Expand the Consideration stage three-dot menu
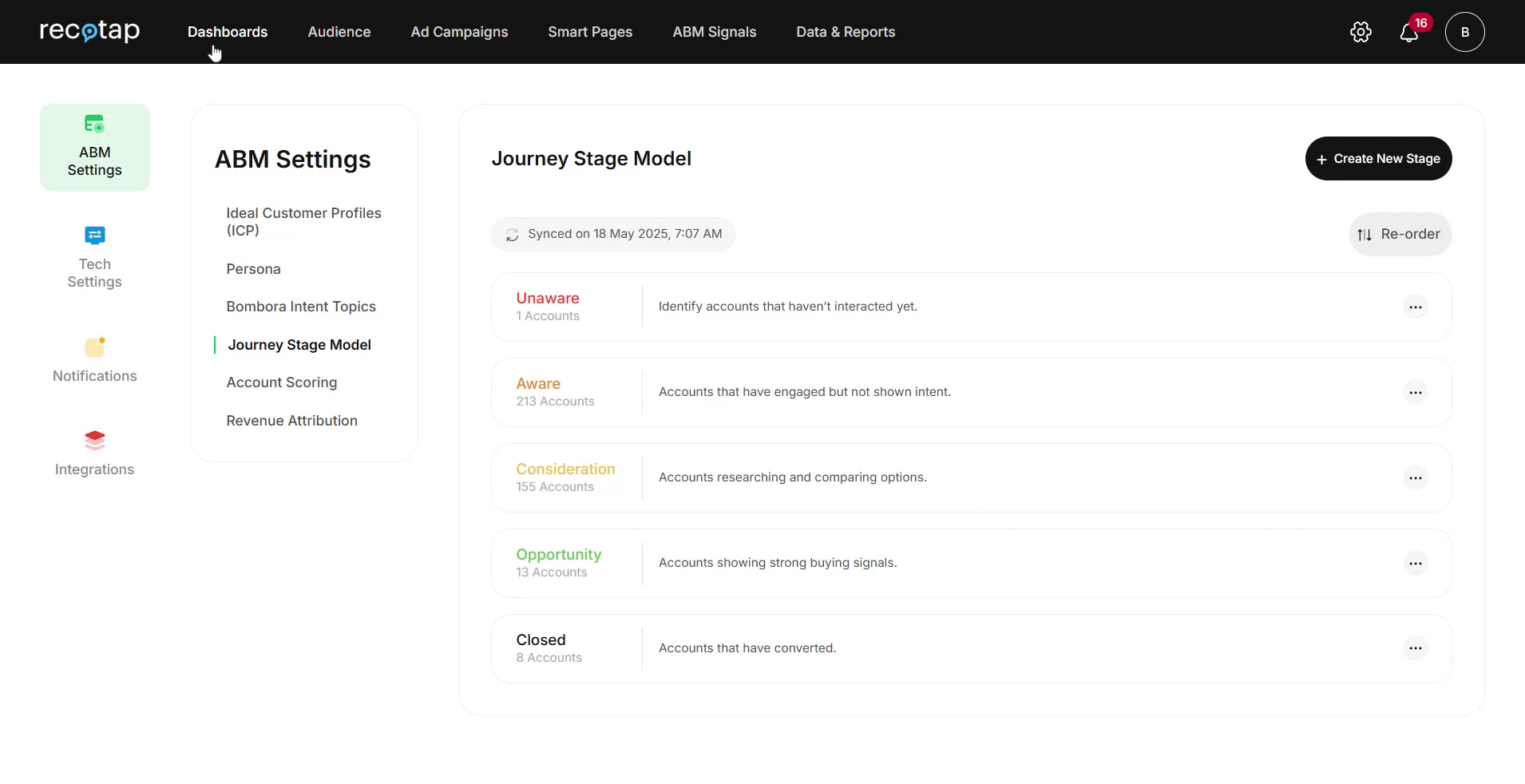Screen dimensions: 1525x784 (x=1415, y=478)
